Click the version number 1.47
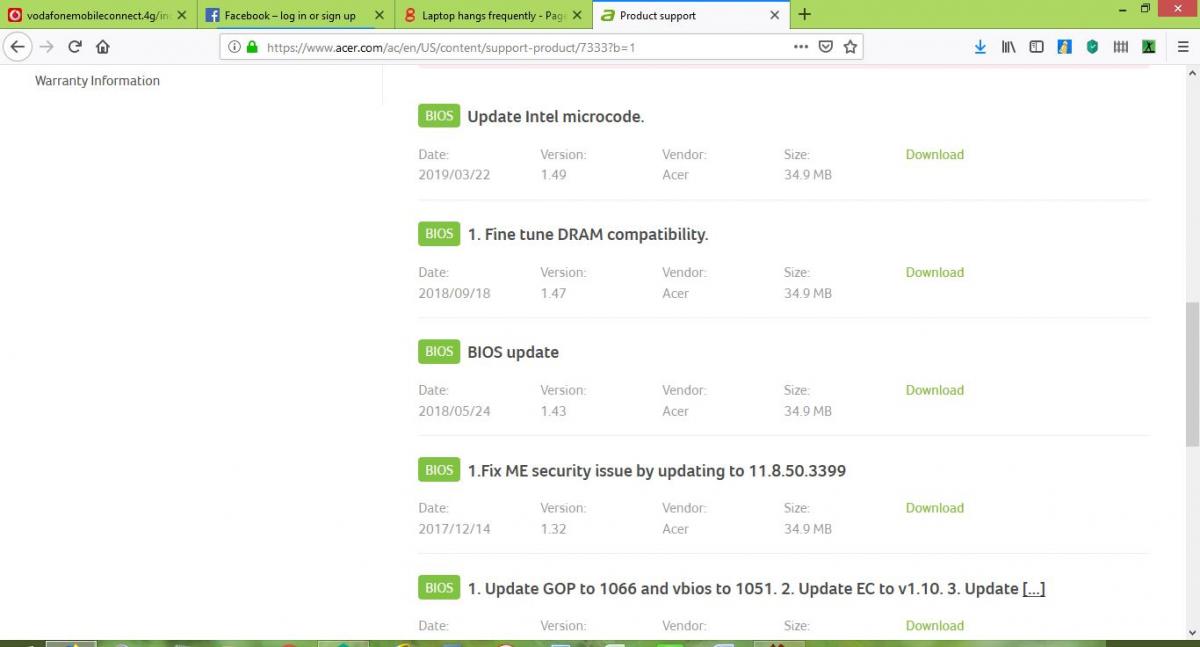1200x647 pixels. 553,294
